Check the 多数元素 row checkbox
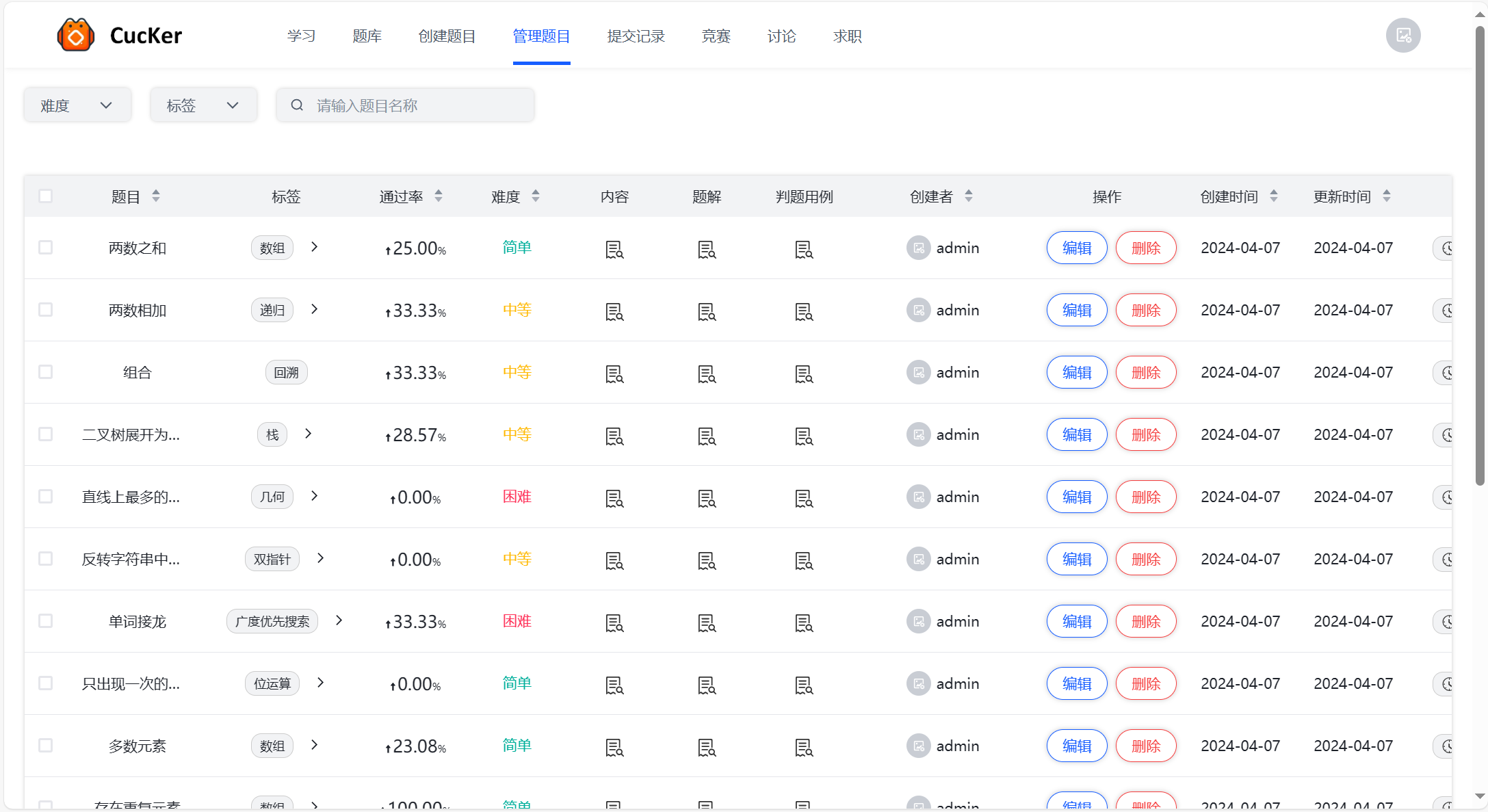 [x=46, y=745]
